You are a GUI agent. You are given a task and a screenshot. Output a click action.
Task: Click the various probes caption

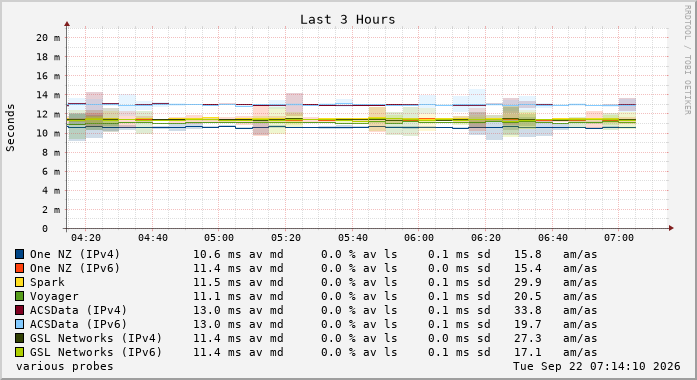point(64,366)
